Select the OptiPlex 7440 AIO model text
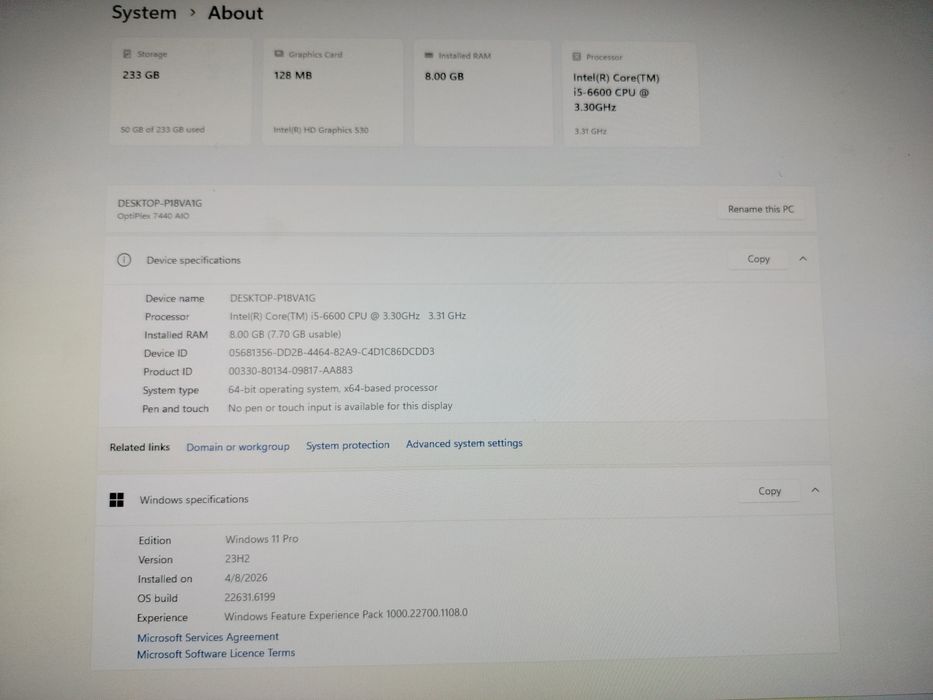933x700 pixels. (x=153, y=216)
